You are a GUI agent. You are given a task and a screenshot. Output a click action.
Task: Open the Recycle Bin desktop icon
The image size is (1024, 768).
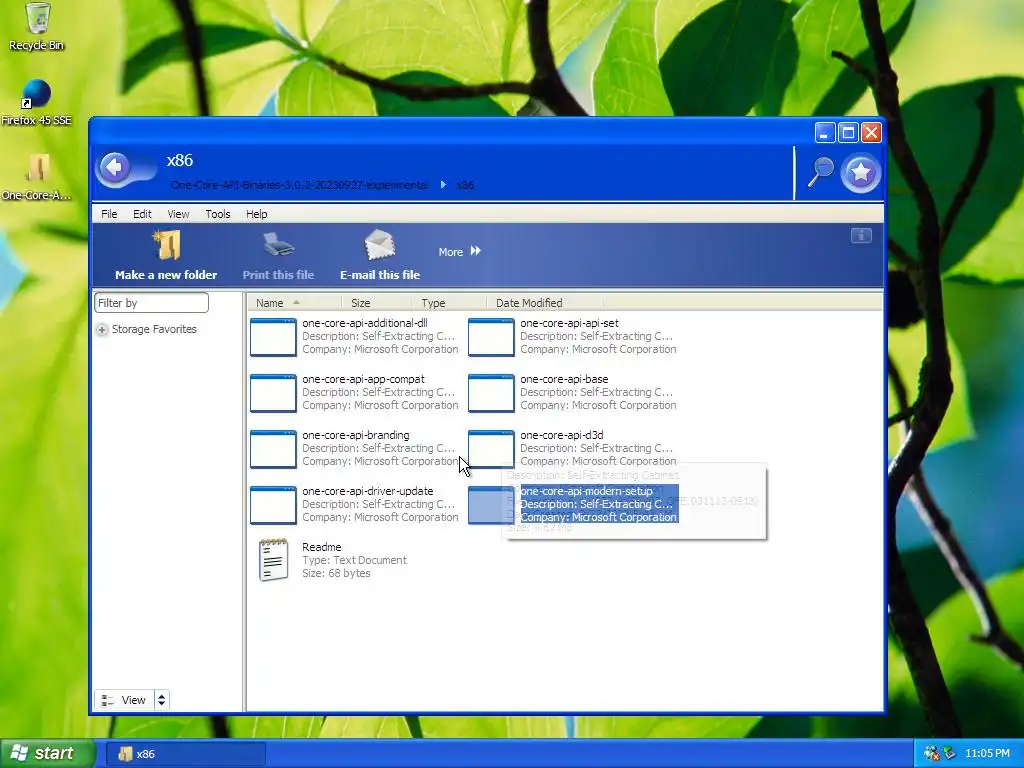37,26
